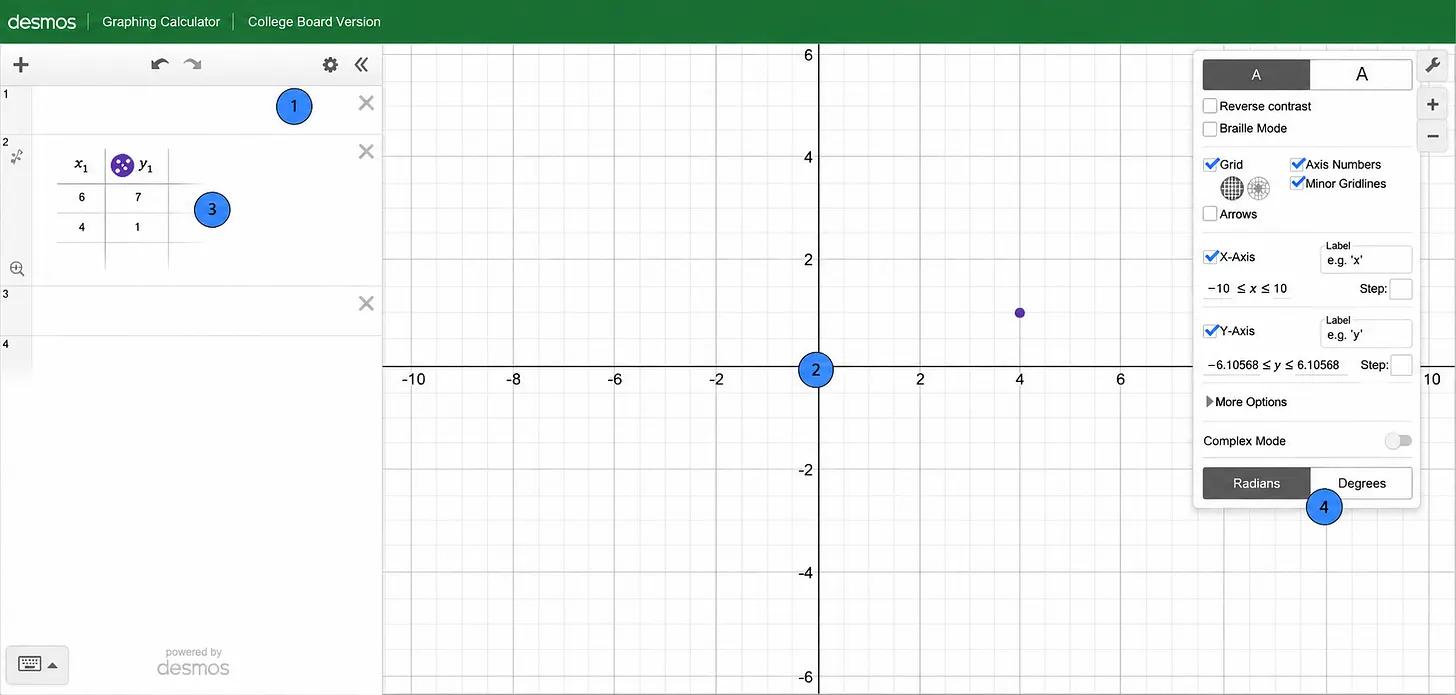This screenshot has width=1456, height=695.
Task: Zoom in on the graph
Action: (1432, 105)
